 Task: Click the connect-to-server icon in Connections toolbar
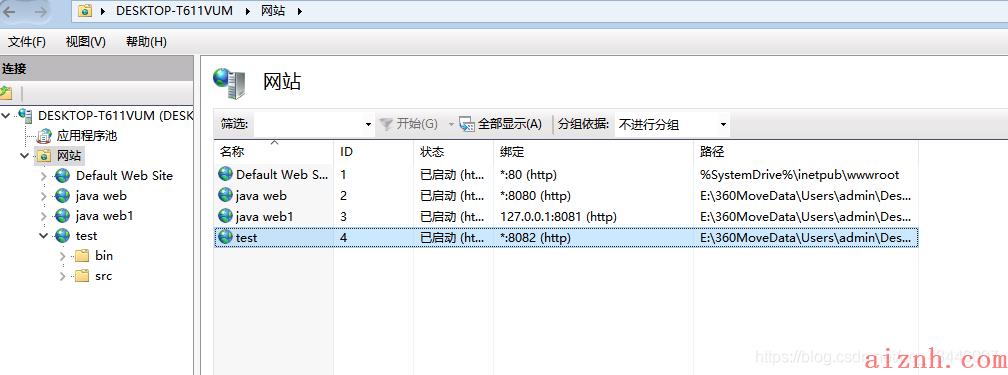point(6,93)
